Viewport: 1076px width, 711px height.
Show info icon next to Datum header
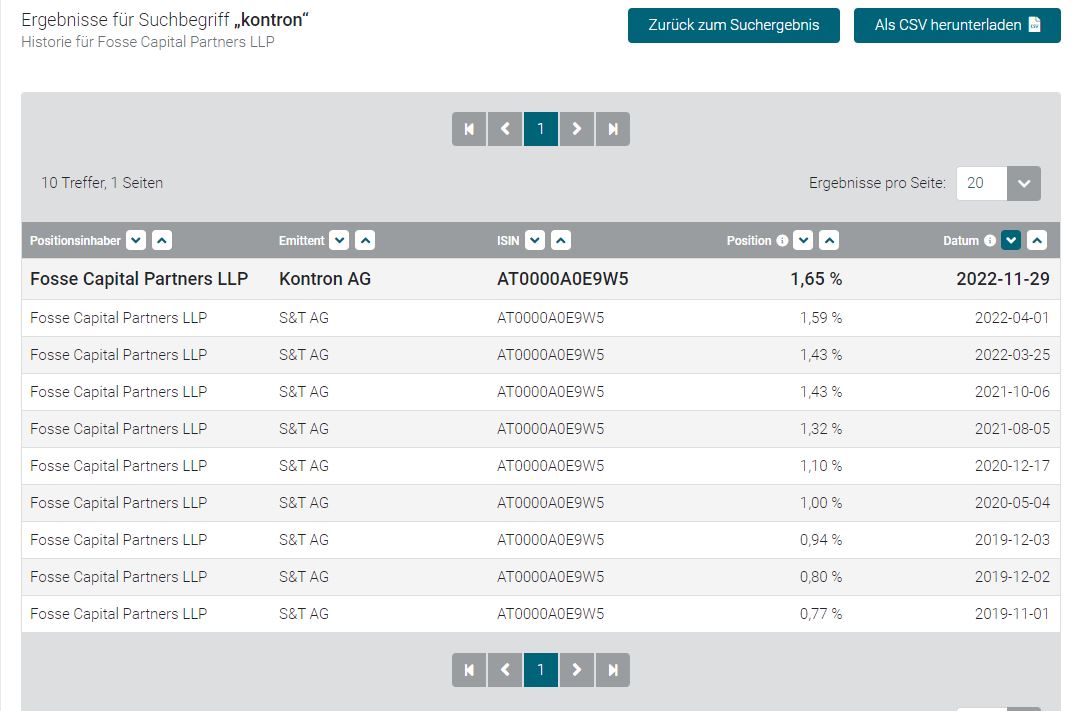990,241
